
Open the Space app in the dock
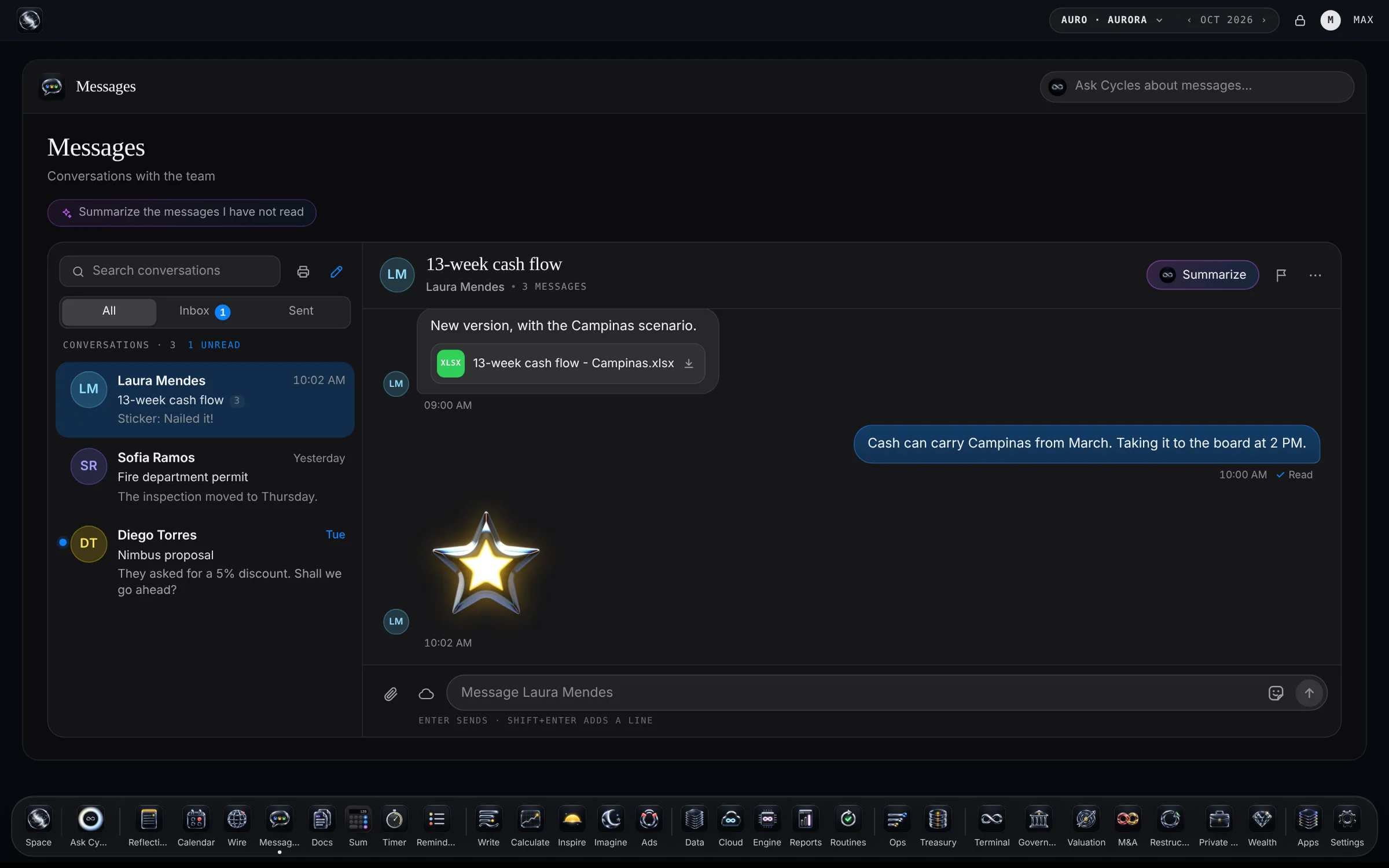click(x=39, y=826)
